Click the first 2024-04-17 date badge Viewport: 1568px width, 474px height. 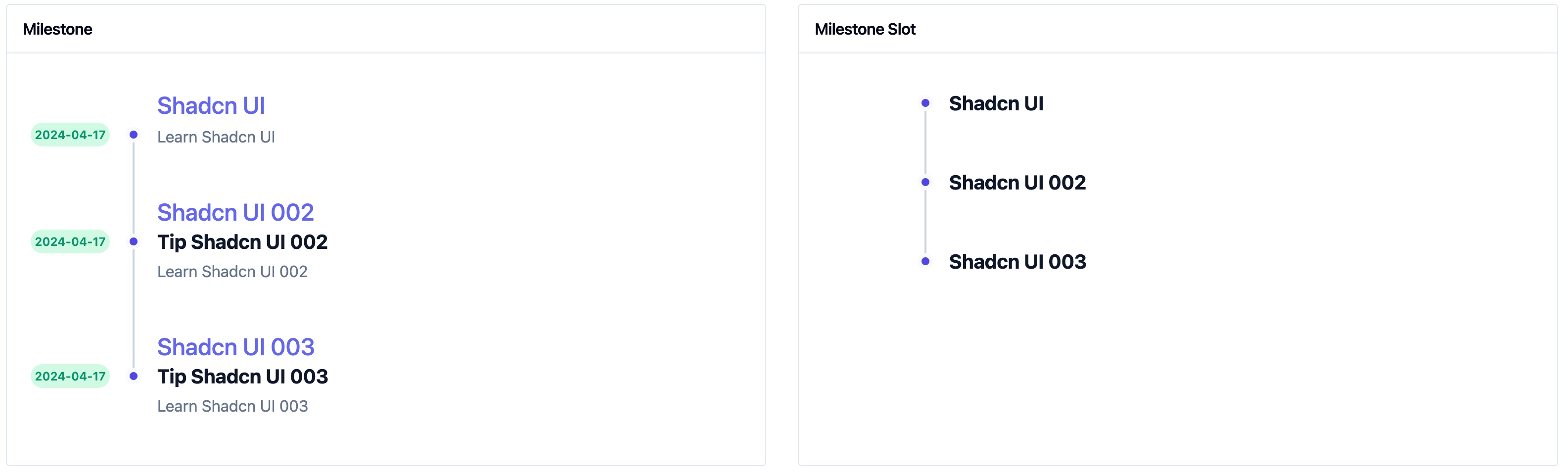70,135
